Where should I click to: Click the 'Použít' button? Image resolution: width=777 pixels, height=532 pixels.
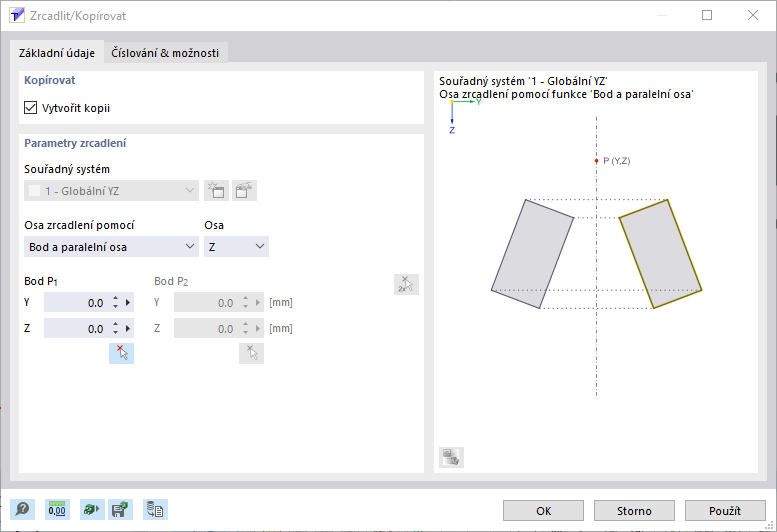click(x=724, y=510)
